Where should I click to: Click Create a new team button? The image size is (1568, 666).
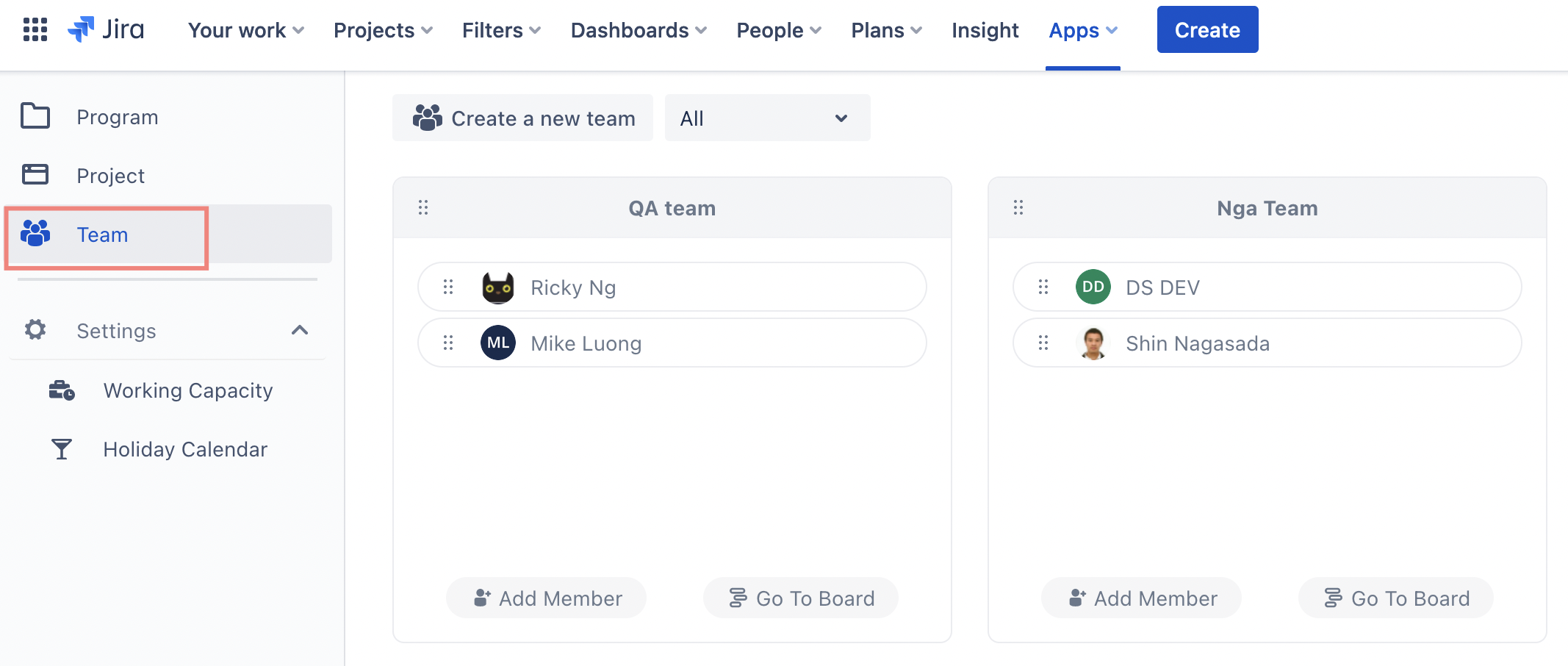pos(523,118)
